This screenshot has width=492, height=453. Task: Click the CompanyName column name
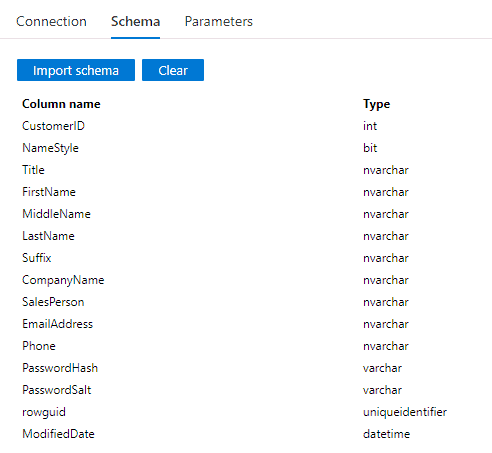point(63,280)
